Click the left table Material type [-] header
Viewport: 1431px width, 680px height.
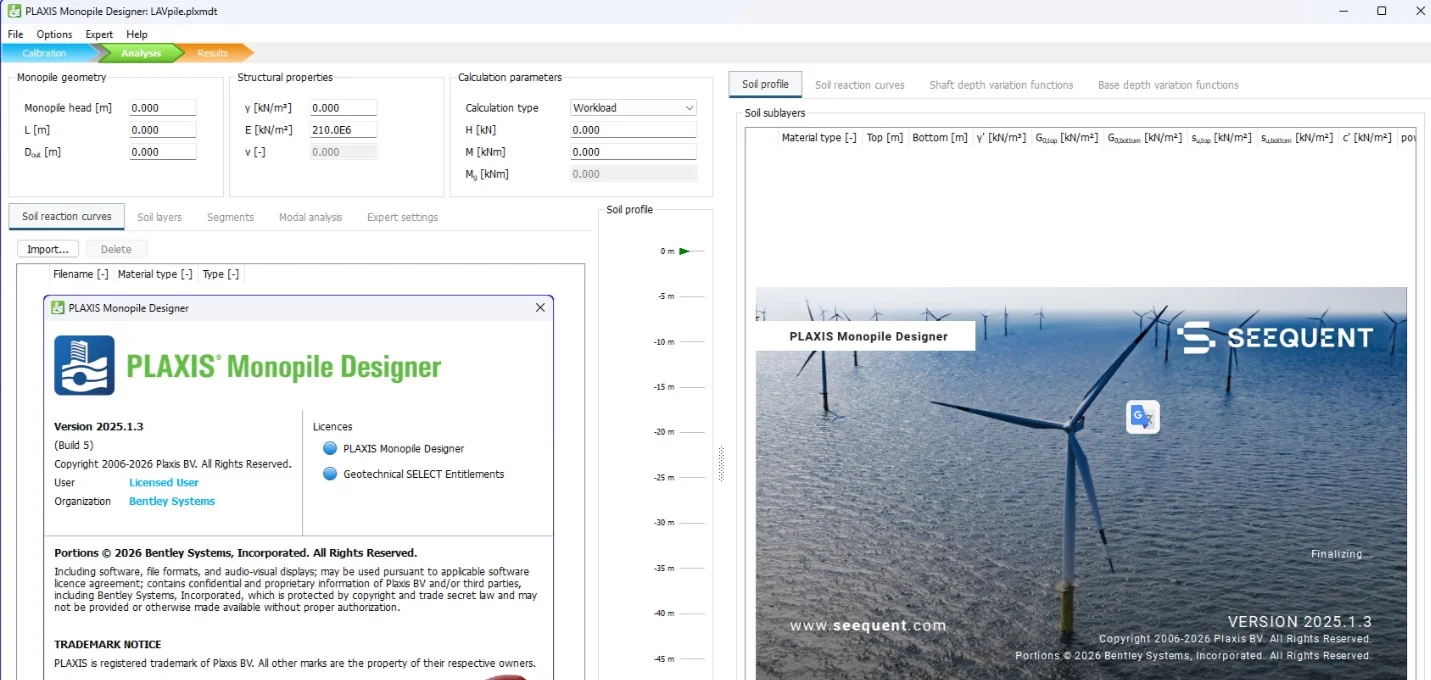point(155,274)
